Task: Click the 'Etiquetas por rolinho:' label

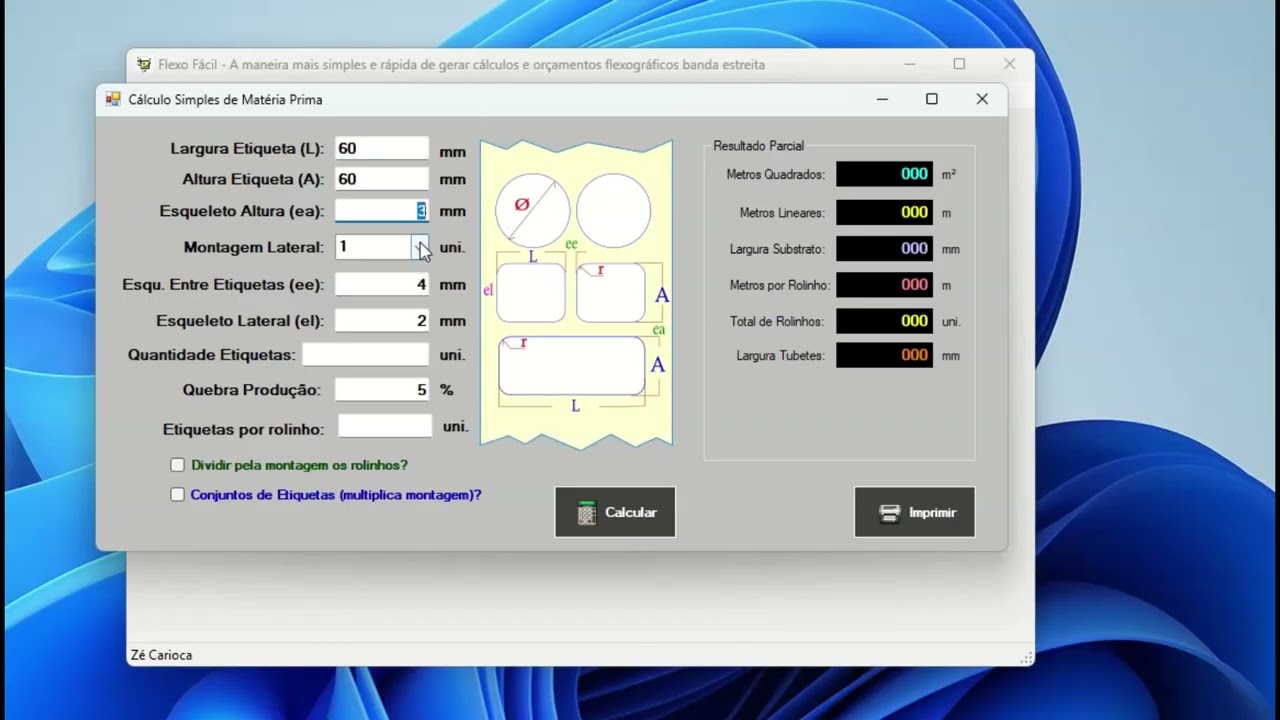Action: 243,429
